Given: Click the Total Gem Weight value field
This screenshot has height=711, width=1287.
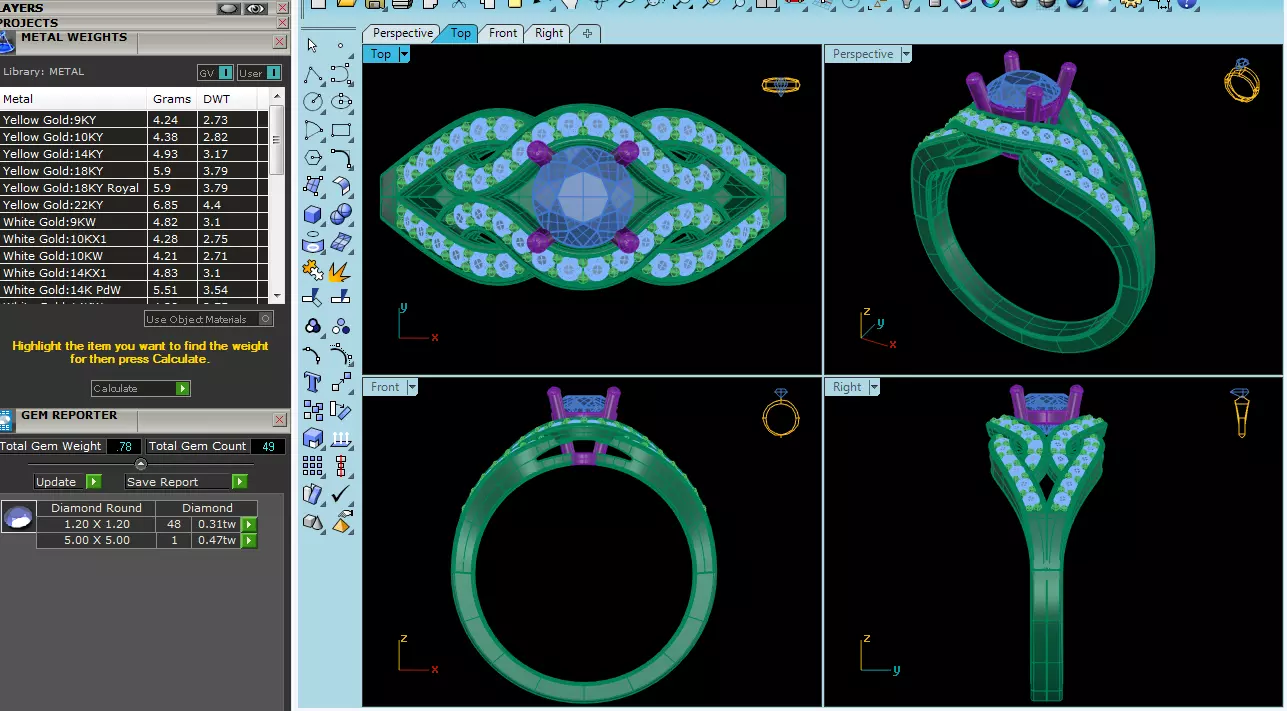Looking at the screenshot, I should click(124, 446).
